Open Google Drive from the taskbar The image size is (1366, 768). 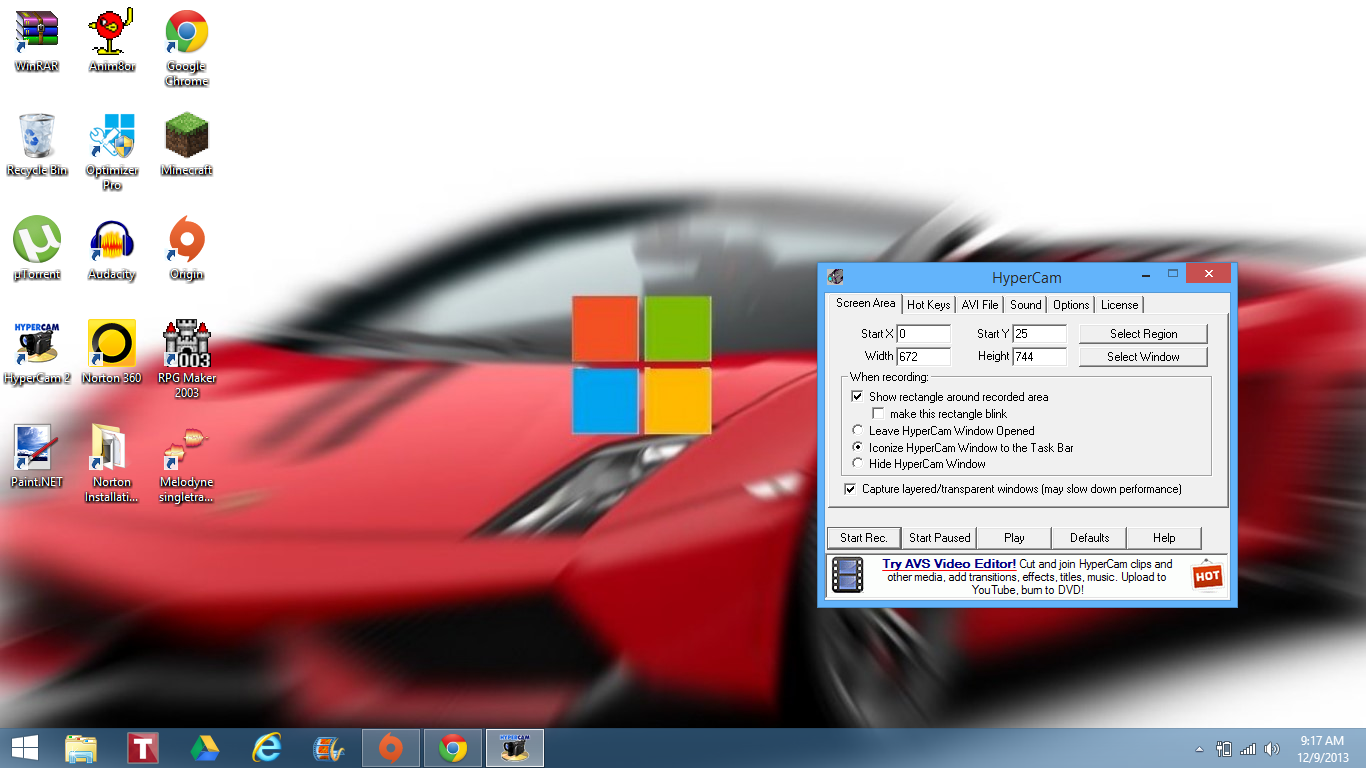[205, 748]
